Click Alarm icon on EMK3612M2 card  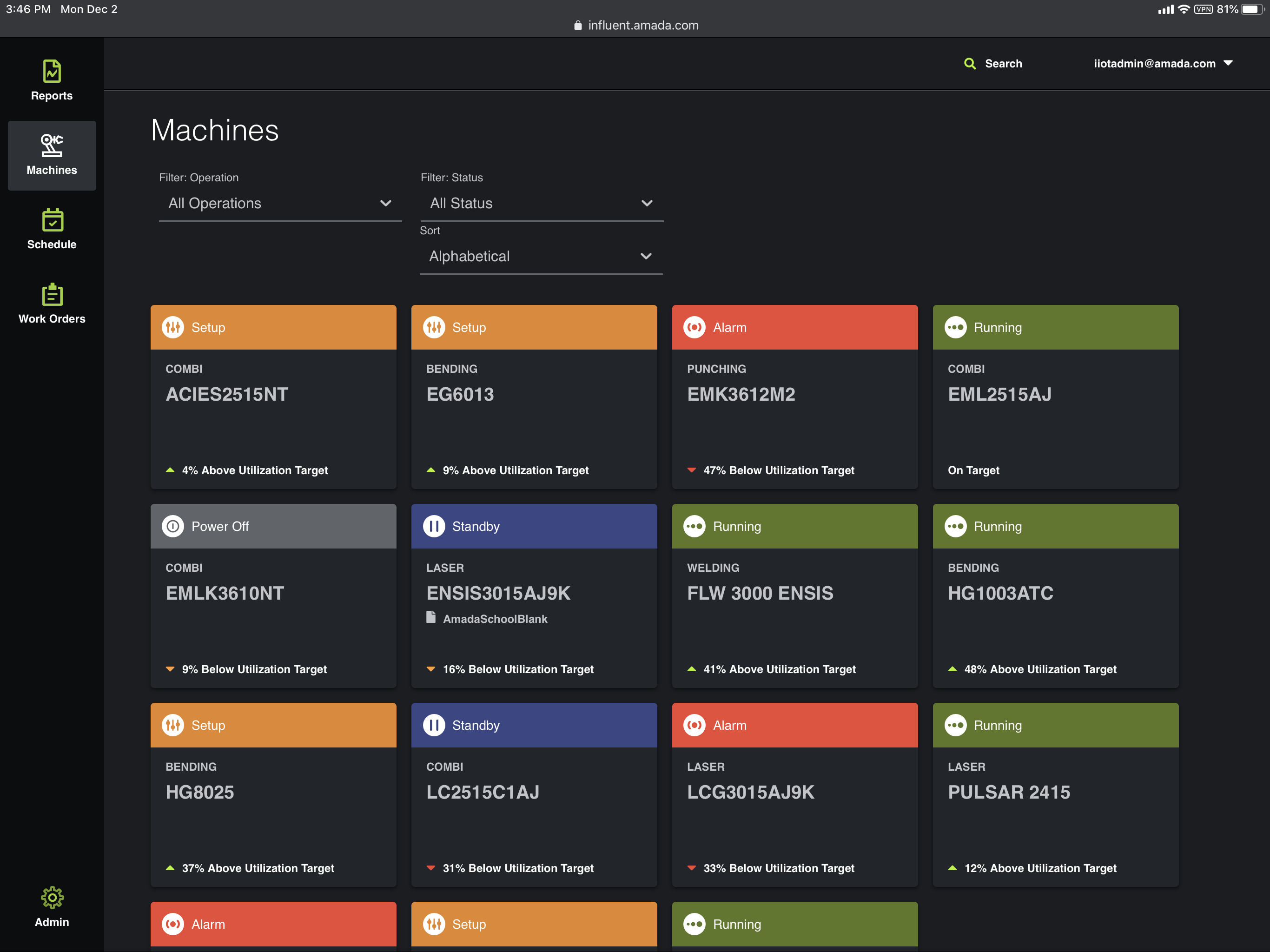coord(694,327)
